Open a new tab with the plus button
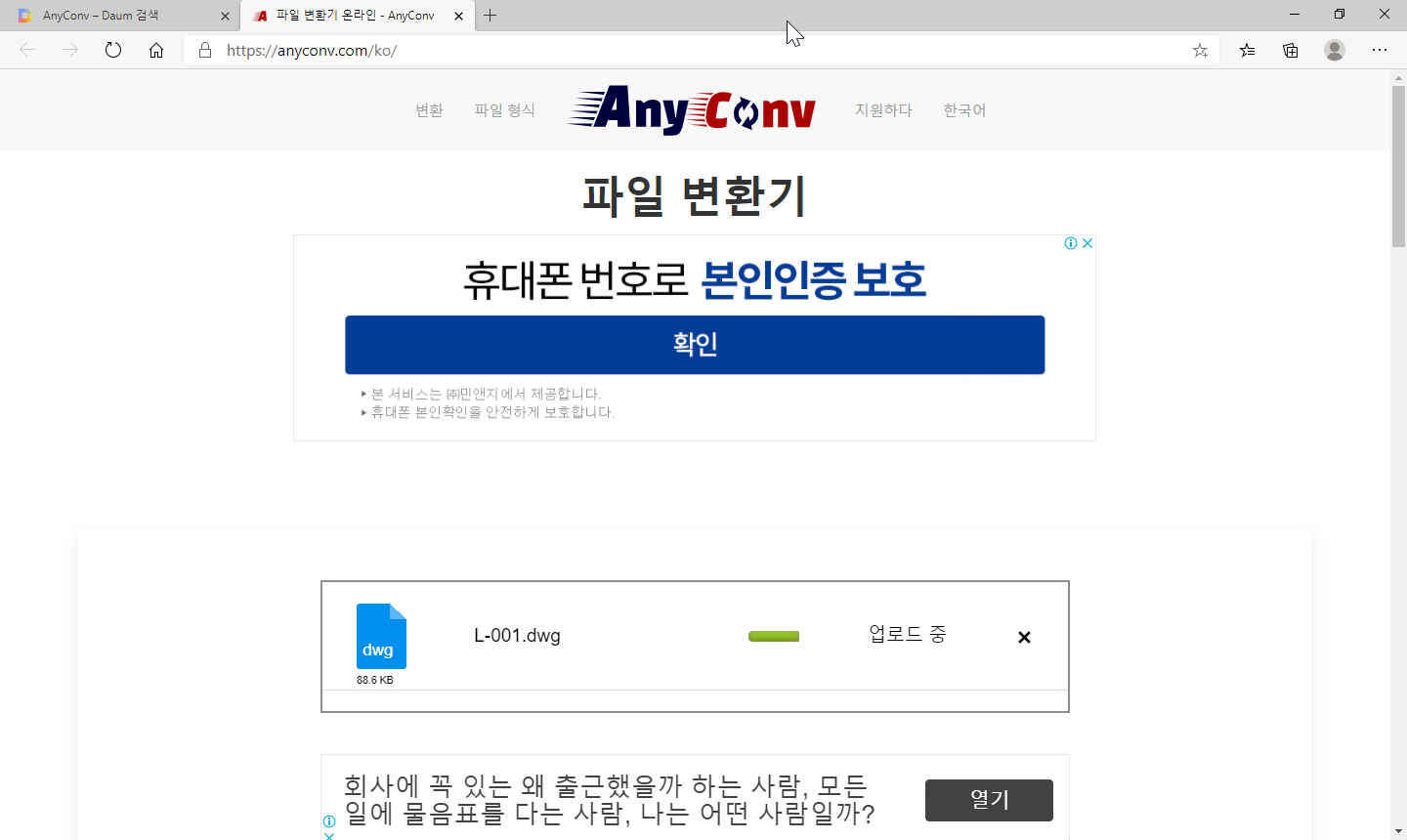1407x840 pixels. (490, 15)
